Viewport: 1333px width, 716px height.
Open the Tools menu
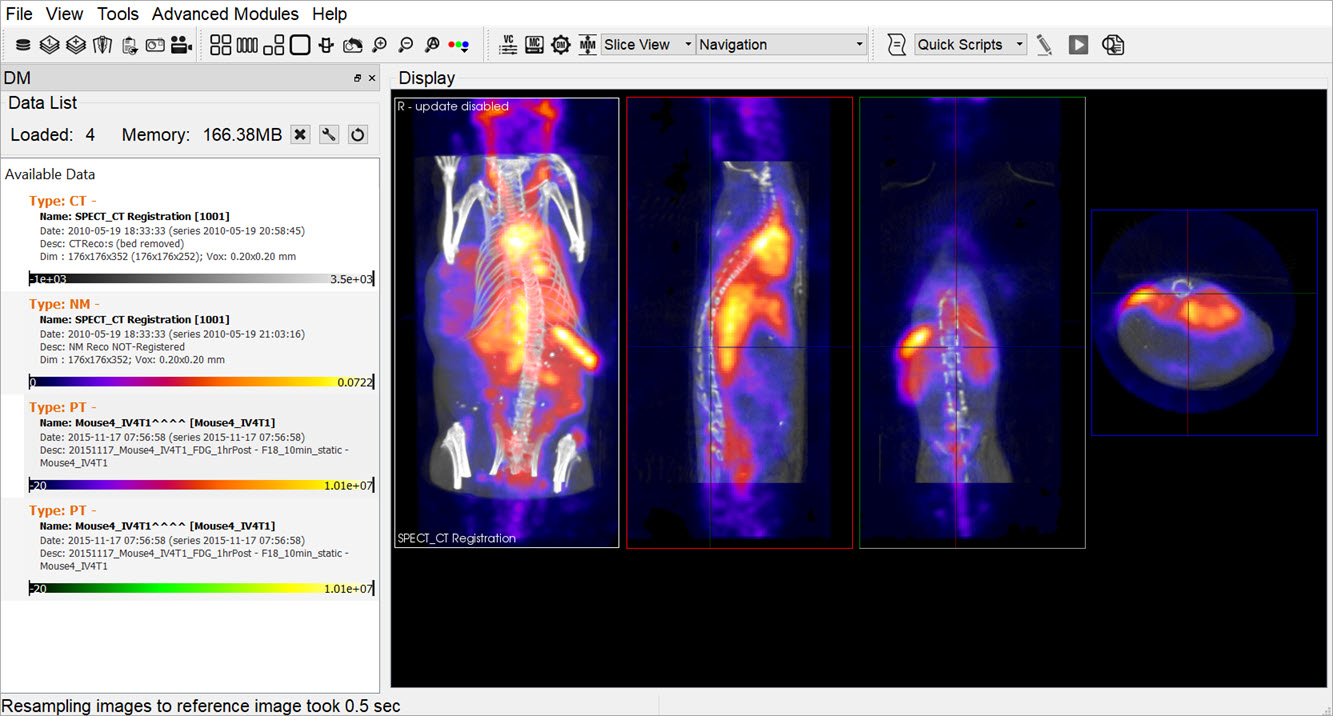pyautogui.click(x=118, y=14)
